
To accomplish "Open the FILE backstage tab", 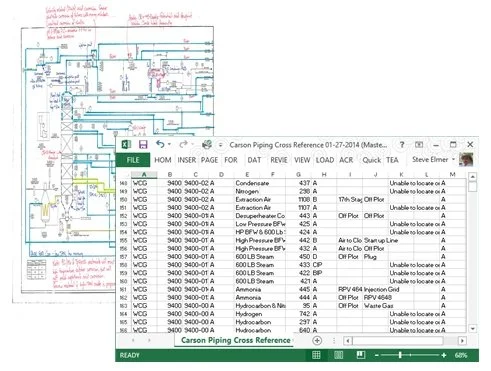I will [x=133, y=160].
